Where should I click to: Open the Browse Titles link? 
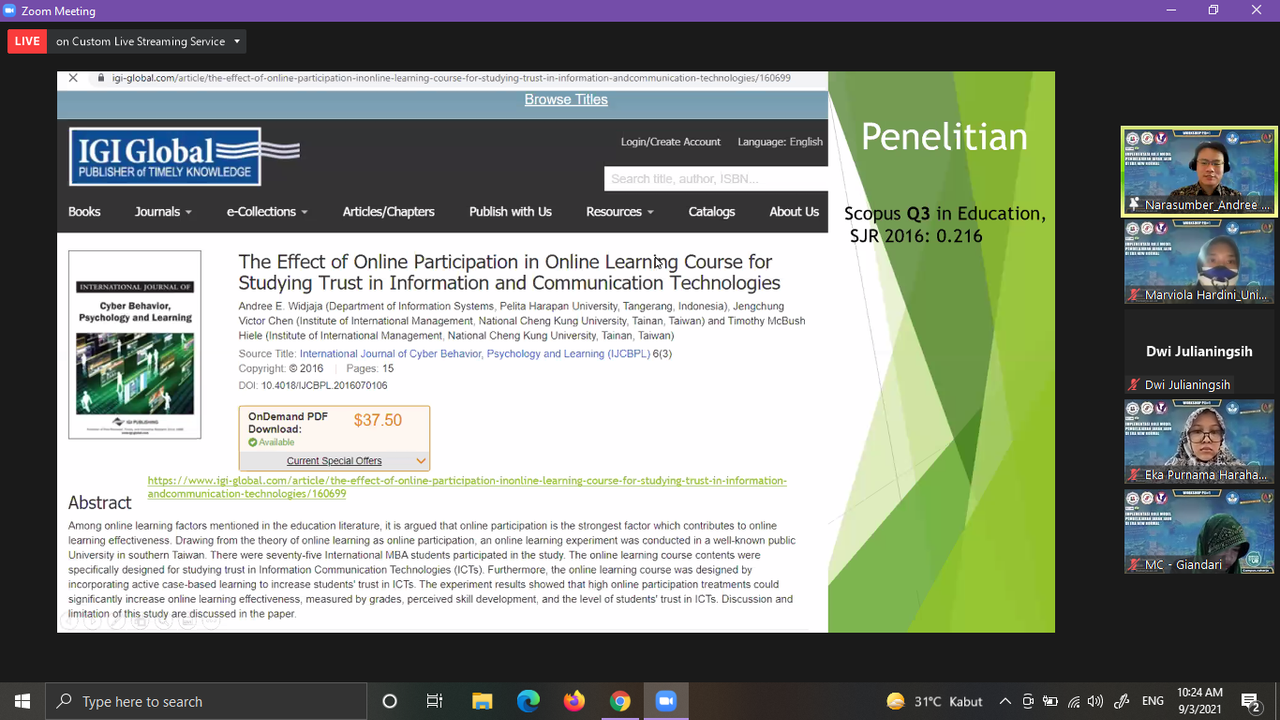566,100
